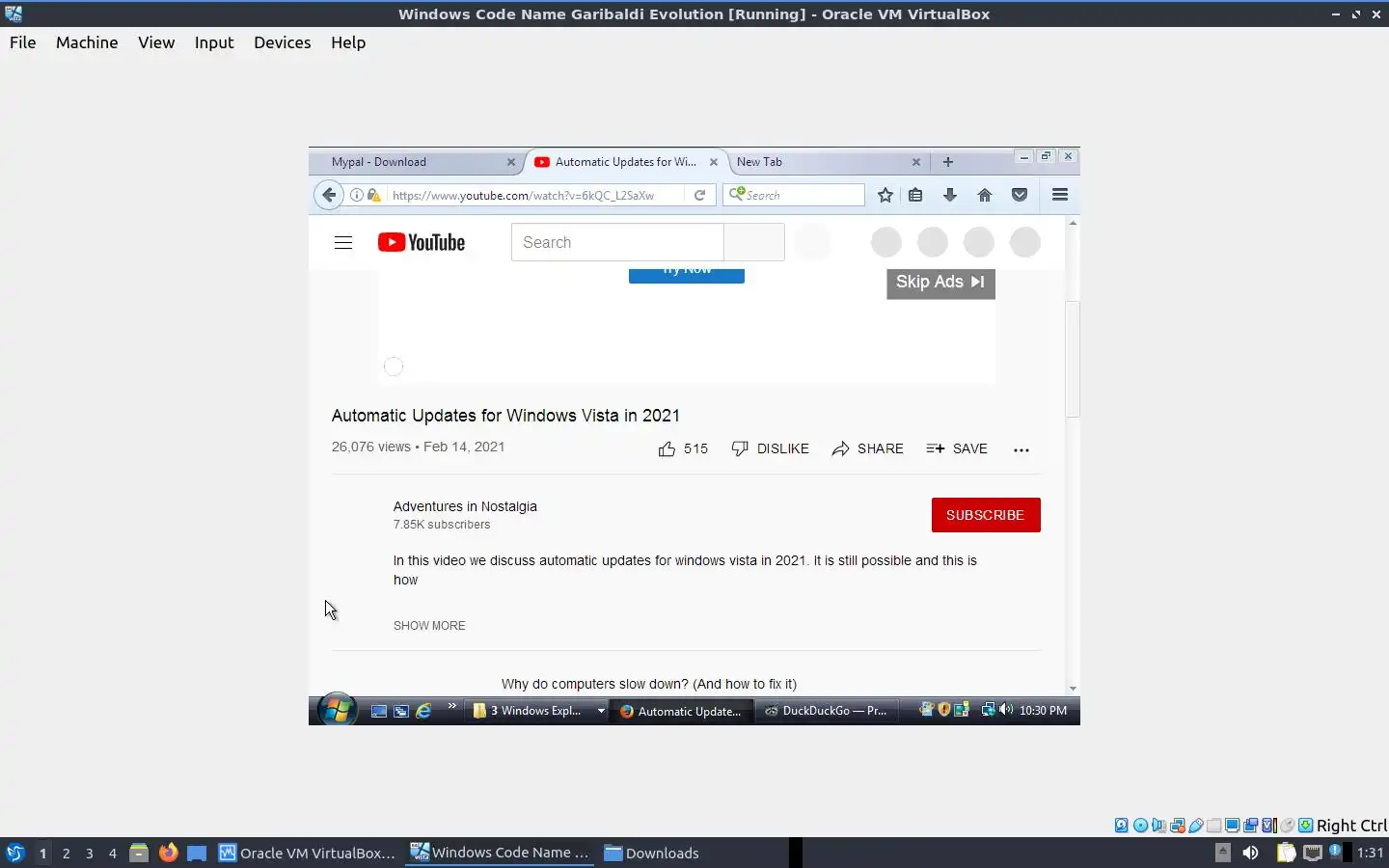This screenshot has width=1389, height=868.
Task: Close the Automatic Updates YouTube tab
Action: pos(714,162)
